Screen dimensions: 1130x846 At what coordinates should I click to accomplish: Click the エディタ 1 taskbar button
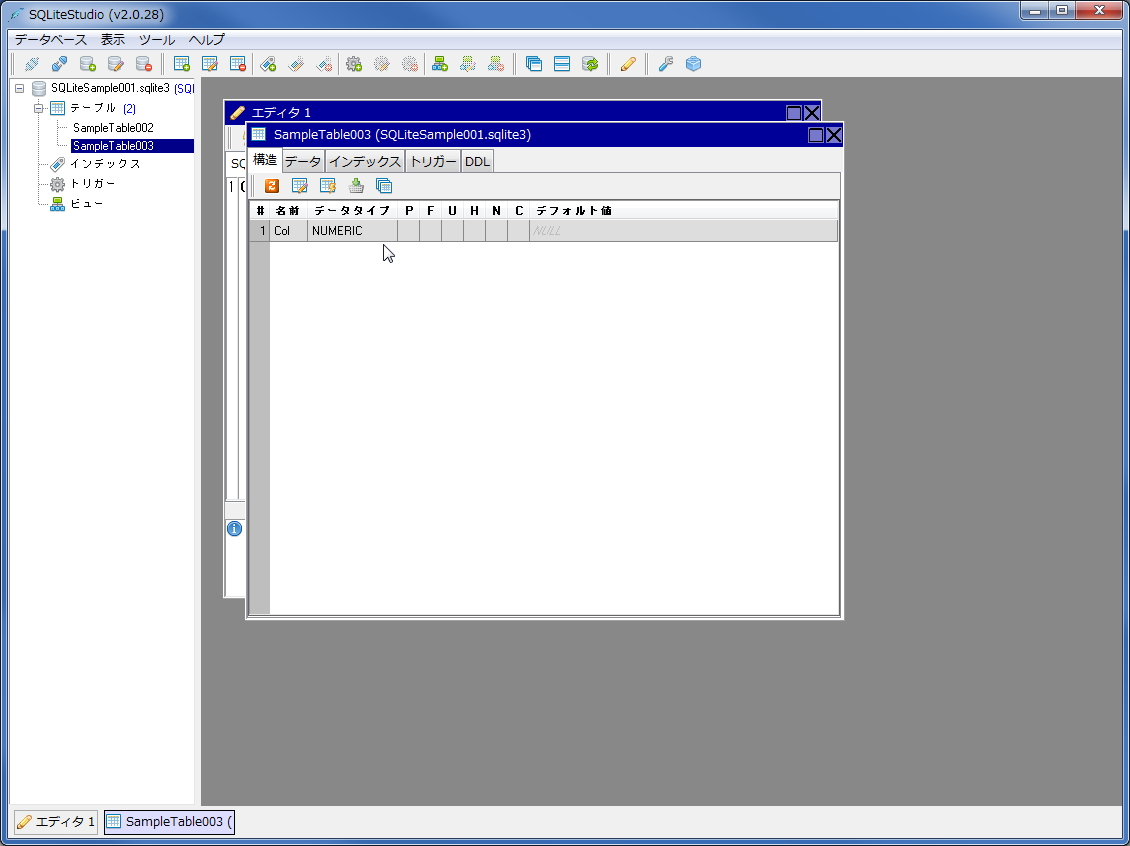click(x=55, y=821)
